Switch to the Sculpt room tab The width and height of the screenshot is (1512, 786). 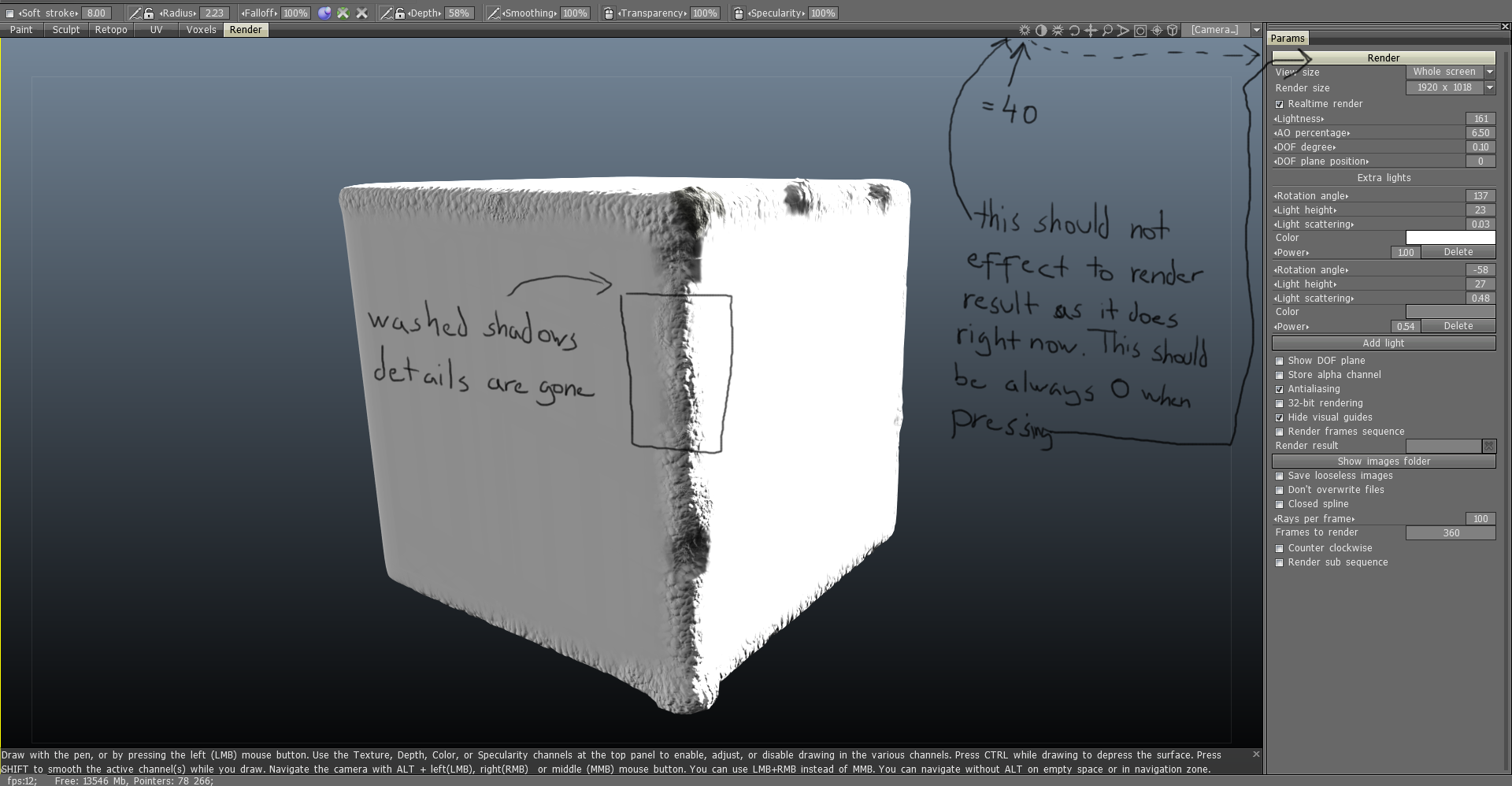click(x=65, y=29)
